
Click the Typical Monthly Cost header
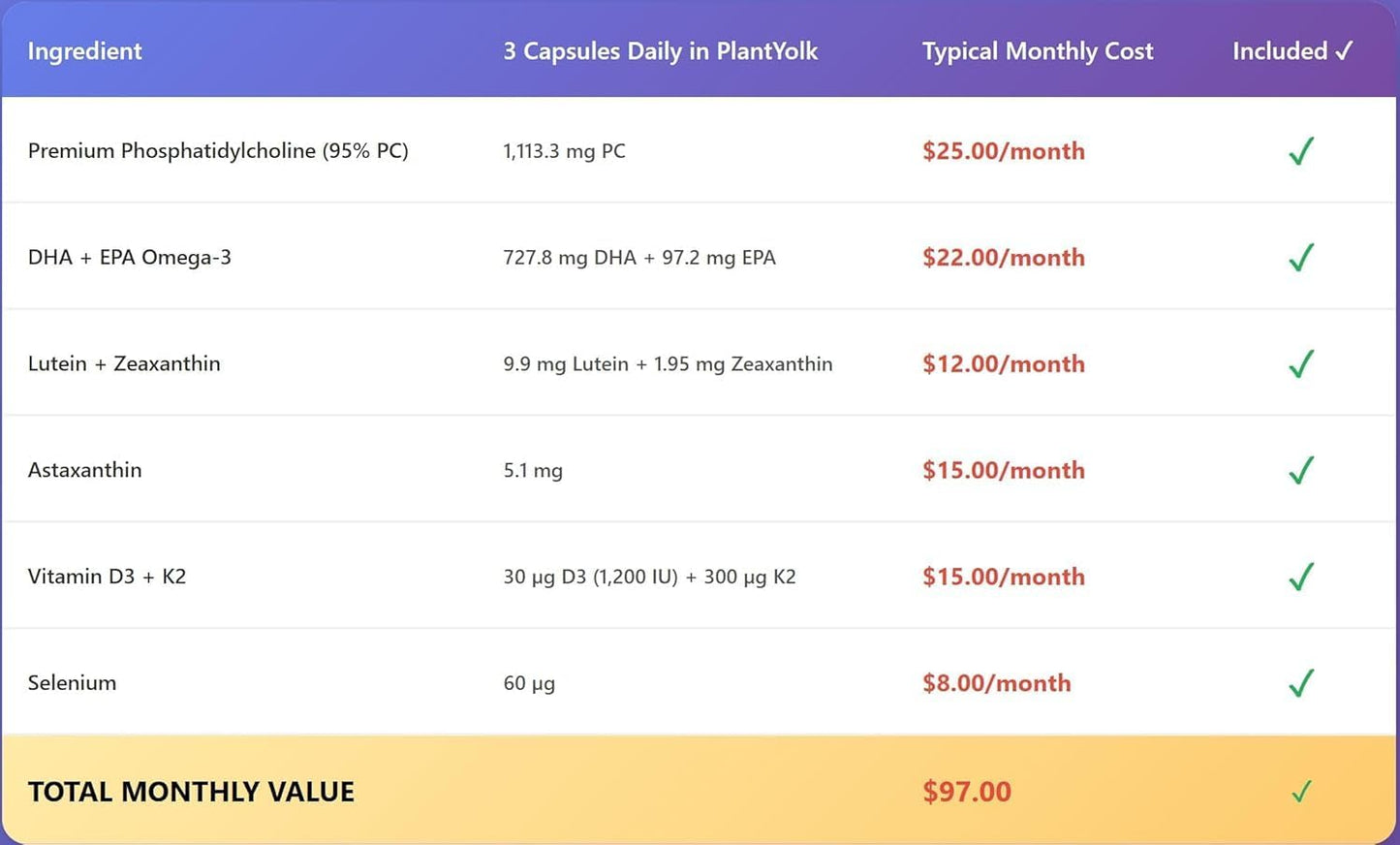click(1037, 51)
